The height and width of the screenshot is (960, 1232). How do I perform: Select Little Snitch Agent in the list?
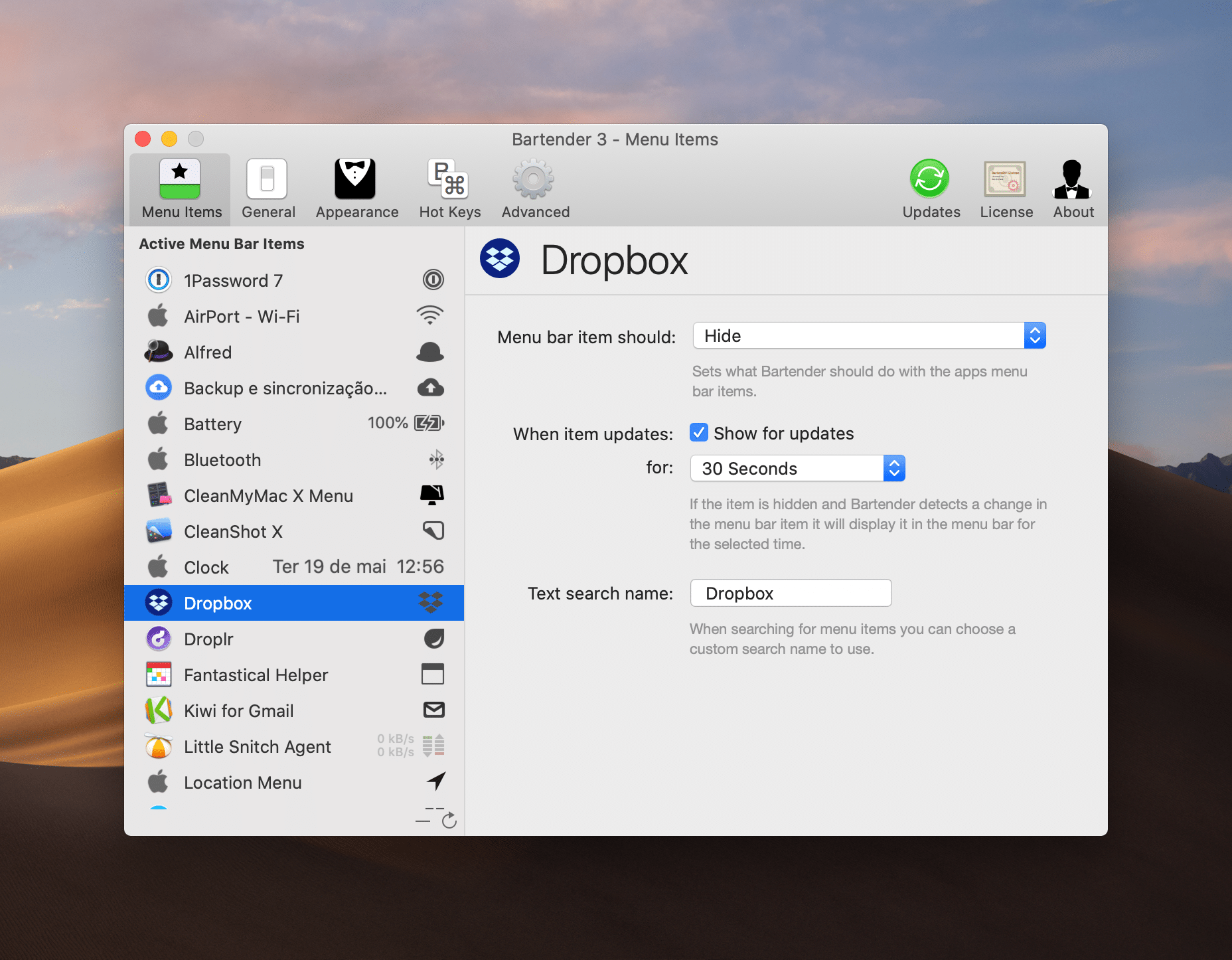(258, 746)
